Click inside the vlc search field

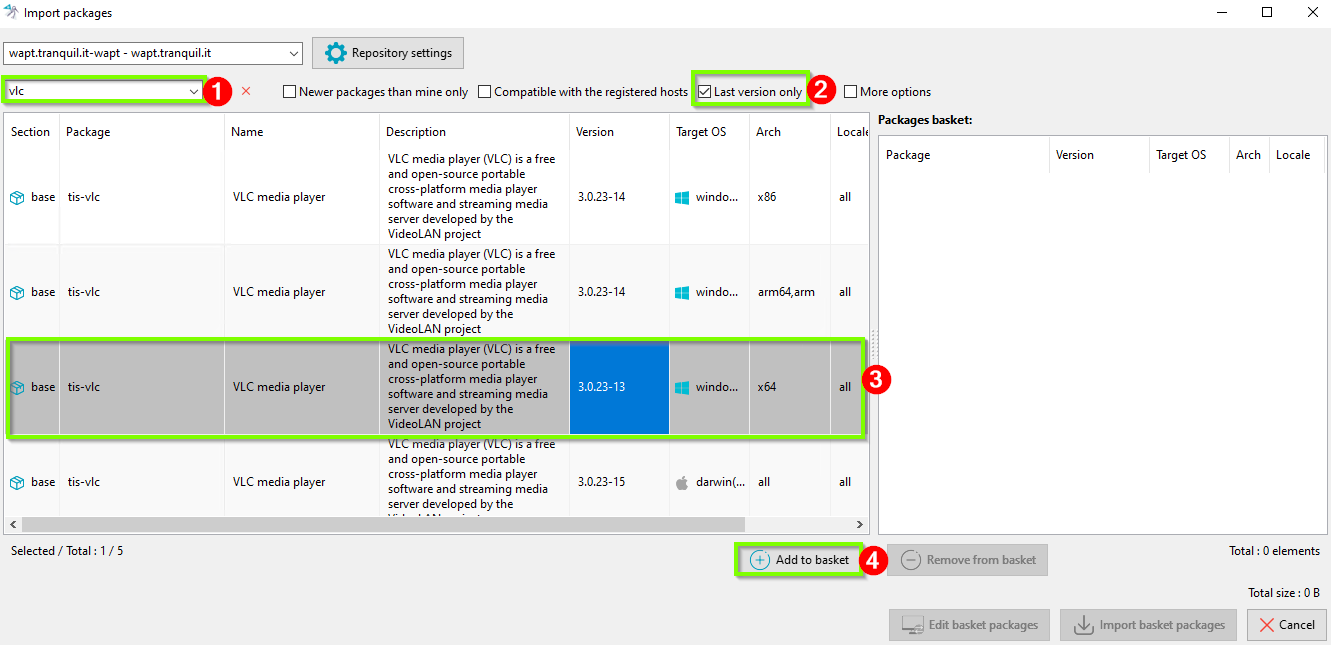point(95,91)
